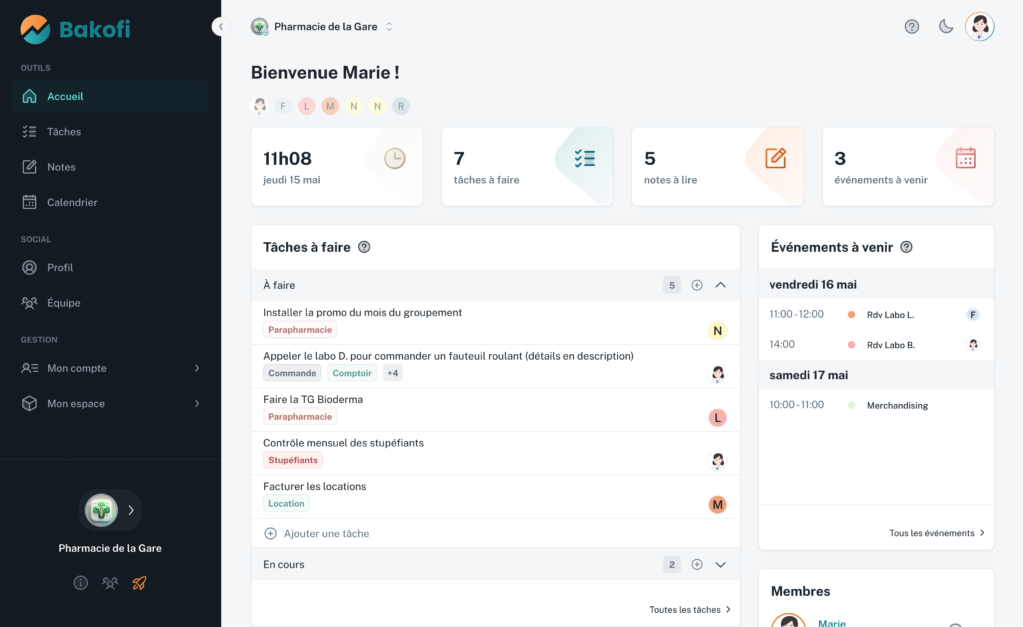Go to Calendrier in the sidebar
The width and height of the screenshot is (1024, 627).
tap(72, 202)
